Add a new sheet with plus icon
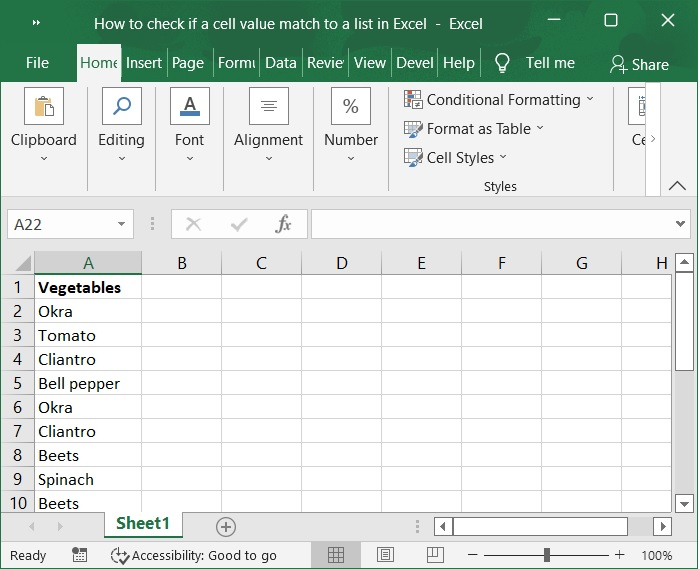Image resolution: width=700 pixels, height=569 pixels. click(x=226, y=526)
